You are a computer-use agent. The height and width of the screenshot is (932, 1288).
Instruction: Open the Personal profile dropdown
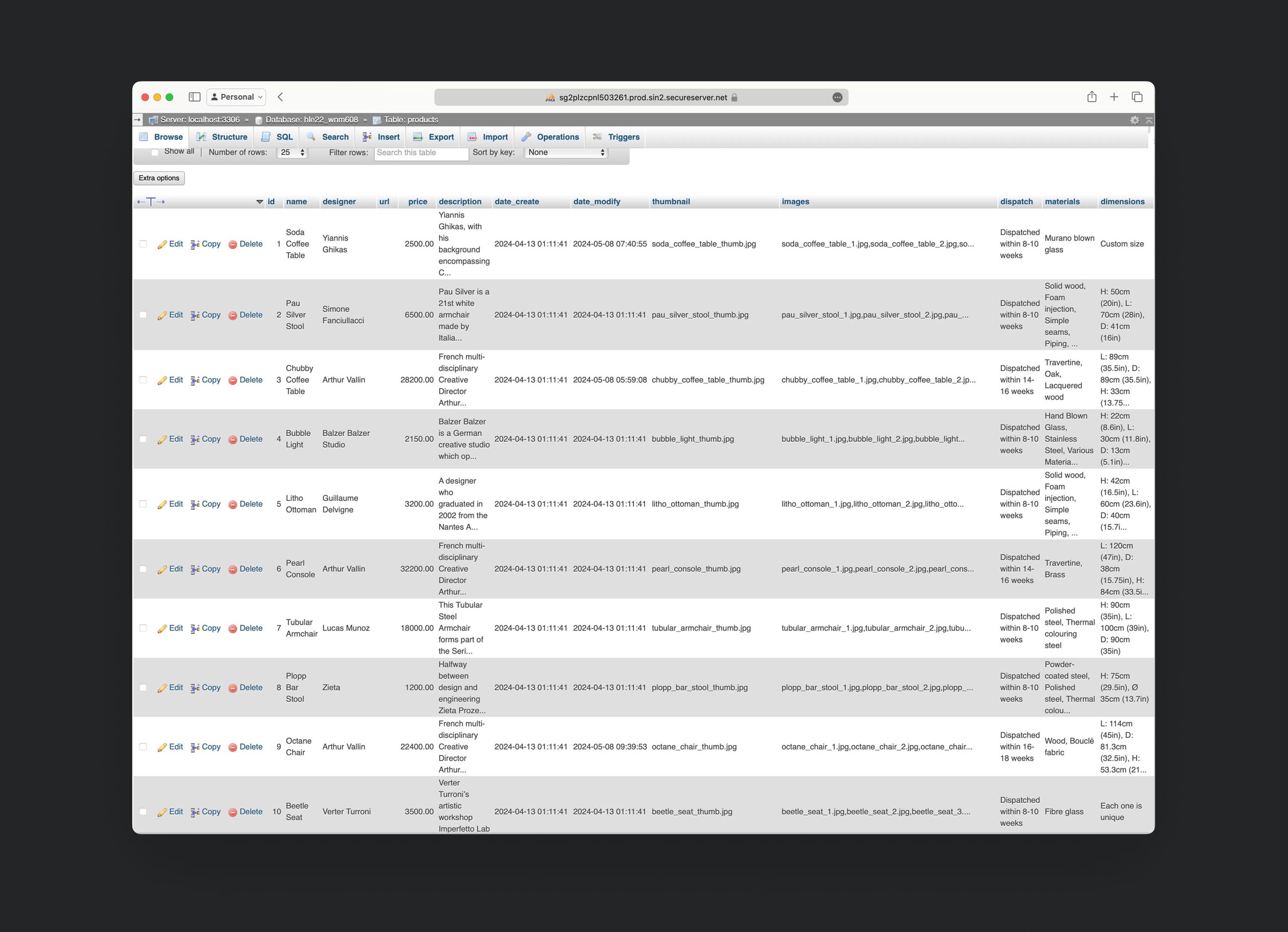tap(236, 97)
